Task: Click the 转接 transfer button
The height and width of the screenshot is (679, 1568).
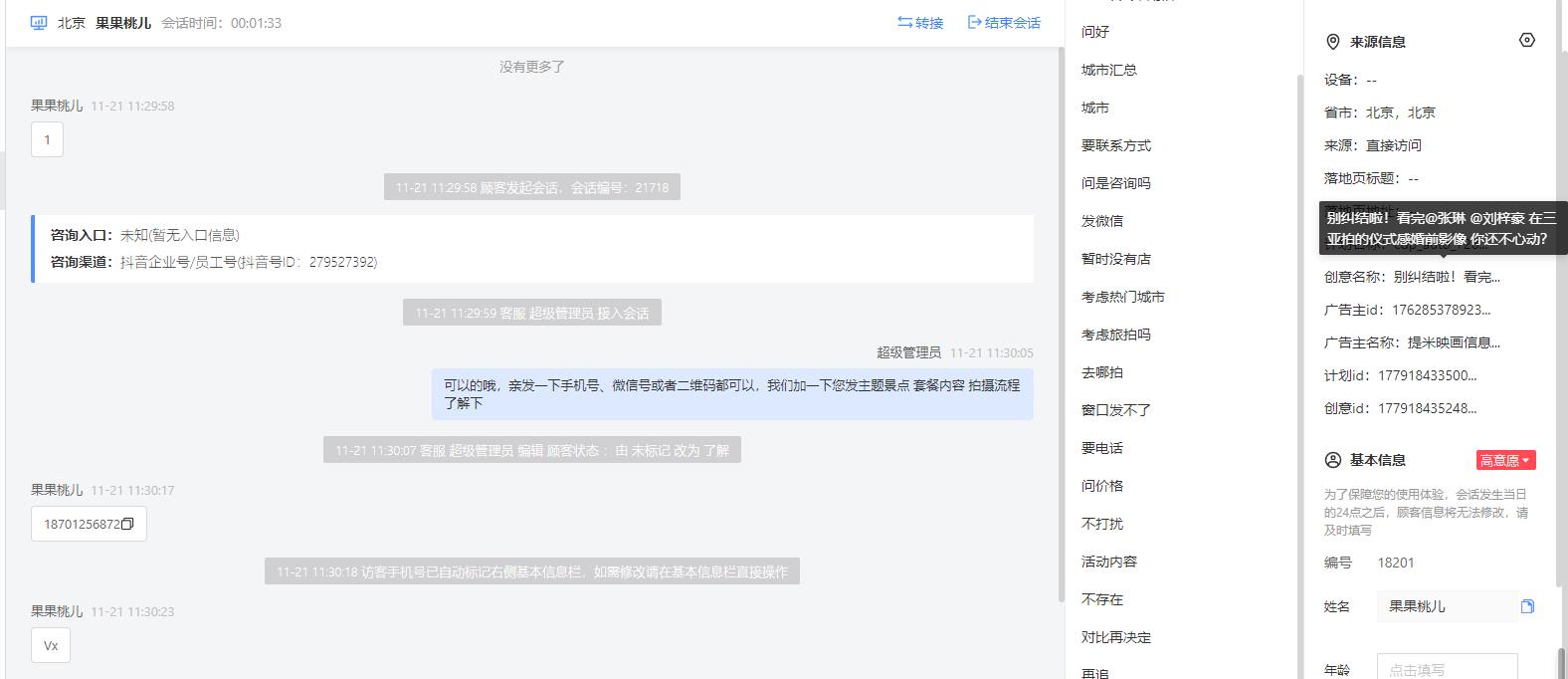Action: click(x=920, y=23)
